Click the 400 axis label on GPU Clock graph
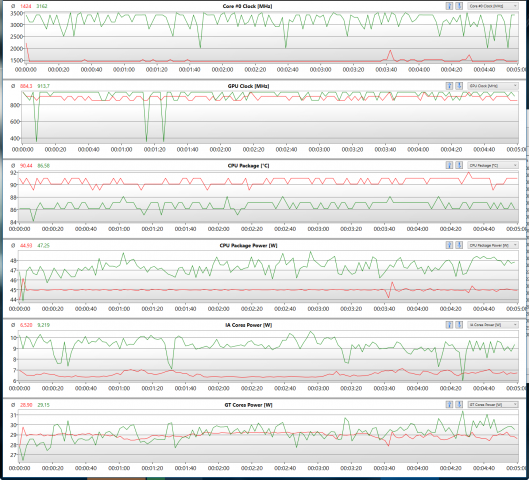 click(15, 138)
